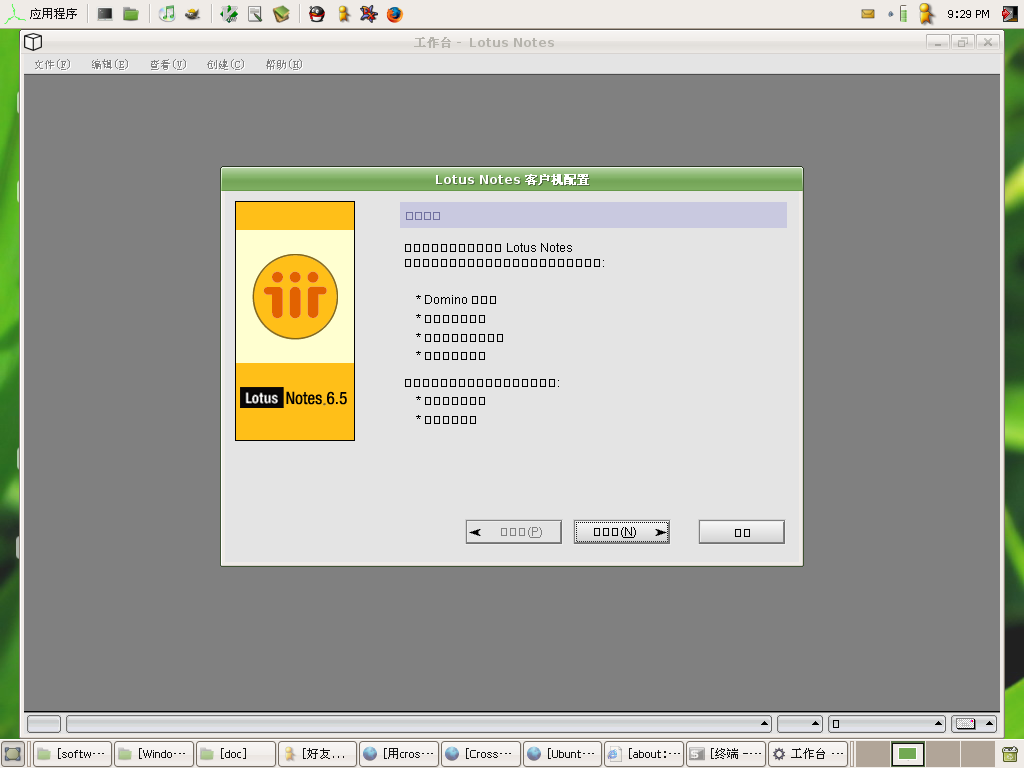Viewport: 1024px width, 768px height.
Task: Click the dialog title 'Lotus Notes 客户机配置'
Action: [512, 180]
